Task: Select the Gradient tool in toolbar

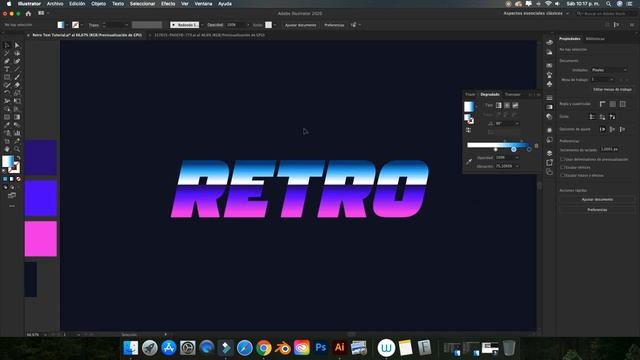Action: point(17,117)
